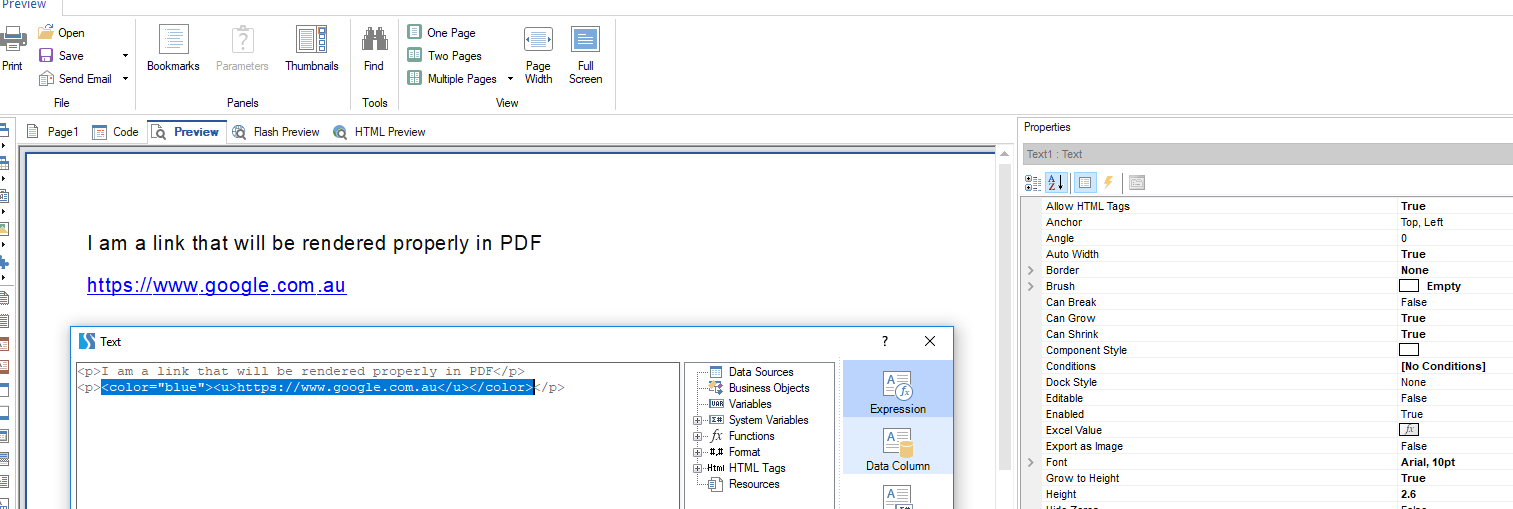The width and height of the screenshot is (1513, 509).
Task: Toggle Allow HTML Tags value True
Action: pyautogui.click(x=1413, y=206)
